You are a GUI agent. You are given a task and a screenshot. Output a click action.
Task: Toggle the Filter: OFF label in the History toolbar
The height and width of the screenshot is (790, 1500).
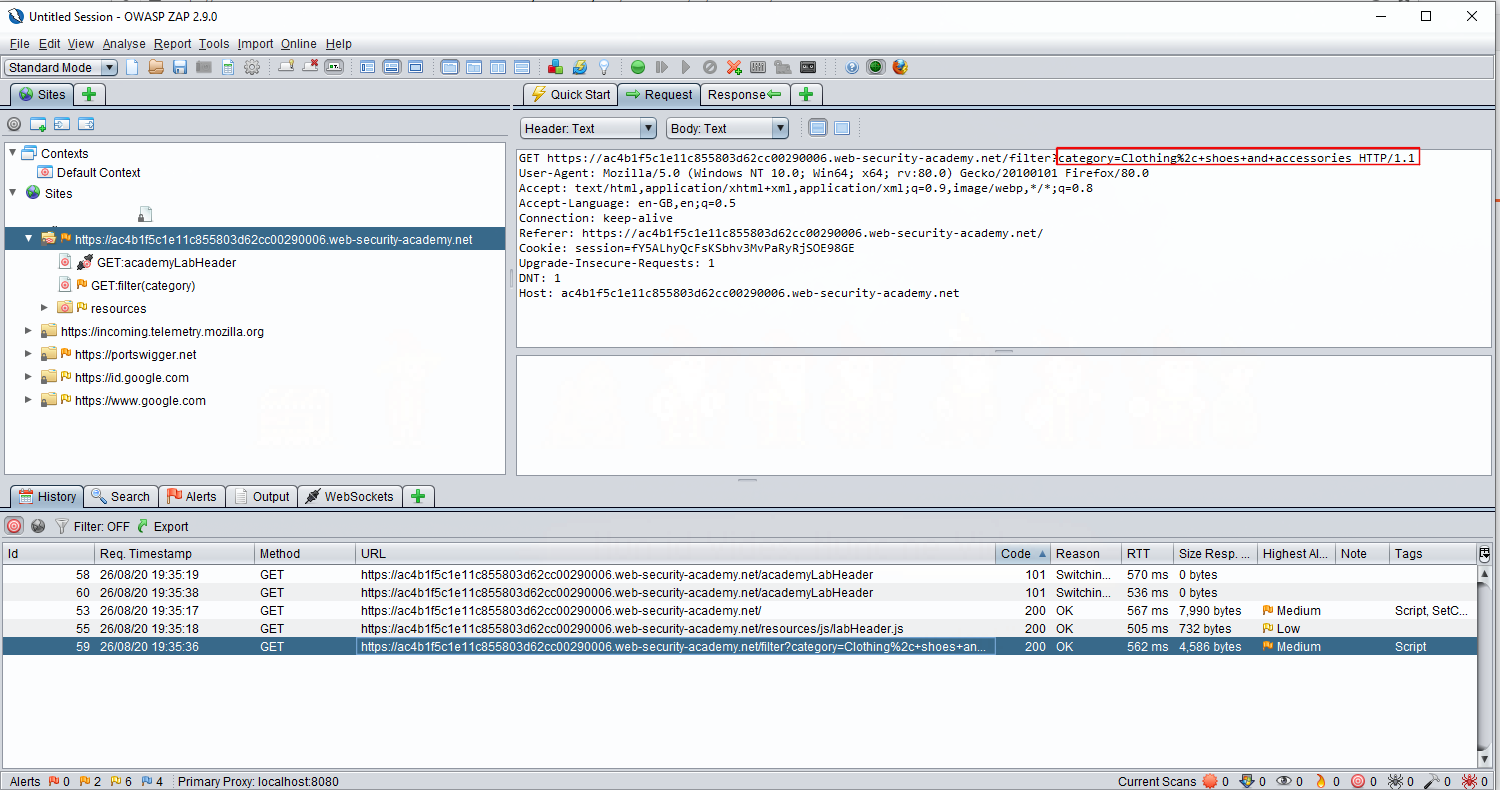click(x=103, y=526)
